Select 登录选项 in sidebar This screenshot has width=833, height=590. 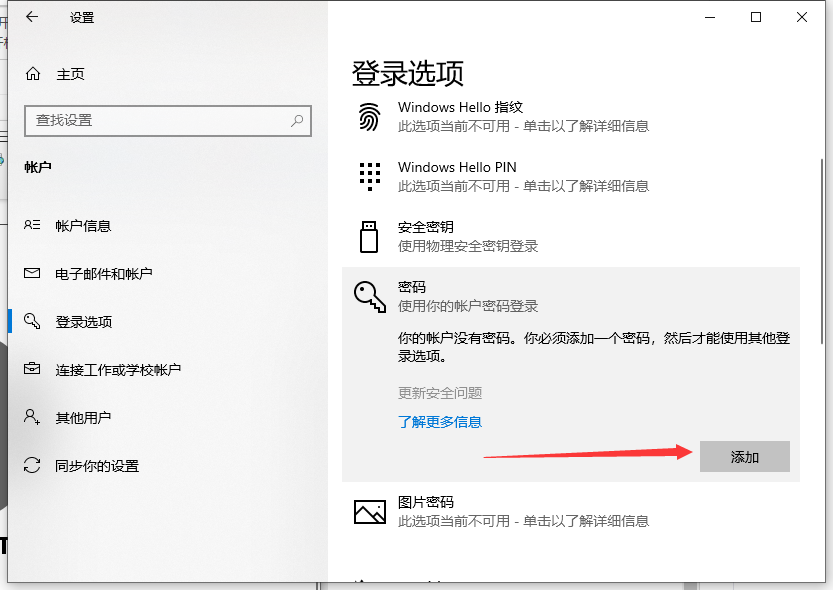coord(83,322)
